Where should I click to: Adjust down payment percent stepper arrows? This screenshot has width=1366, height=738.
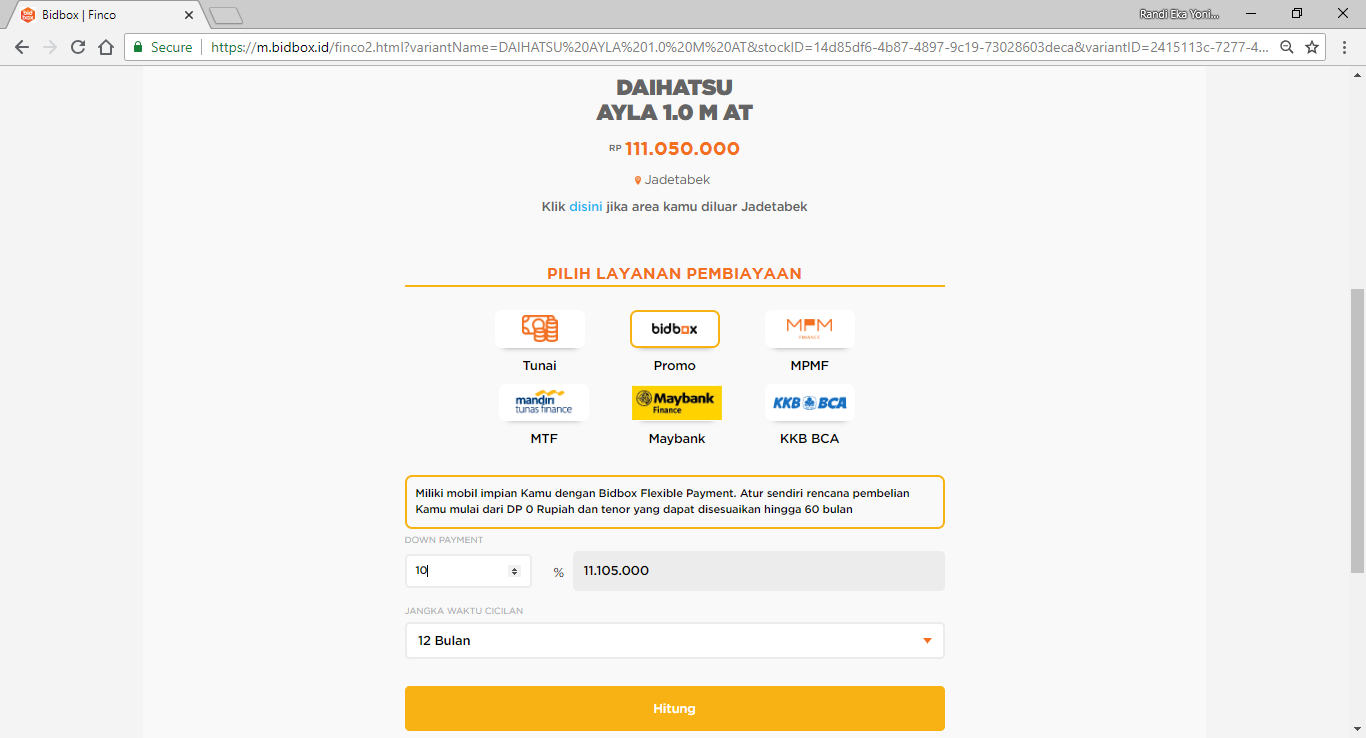pyautogui.click(x=515, y=571)
